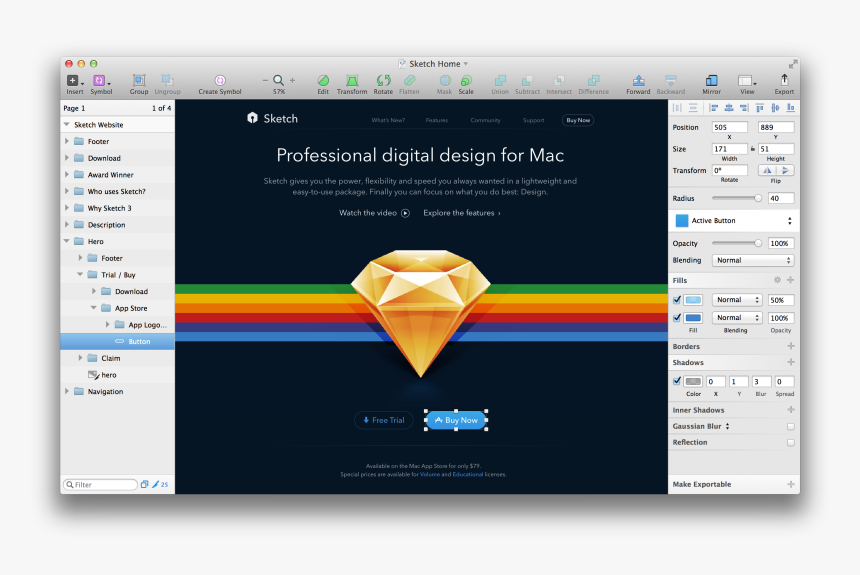
Task: Click the Backward toolbar icon
Action: pos(670,81)
